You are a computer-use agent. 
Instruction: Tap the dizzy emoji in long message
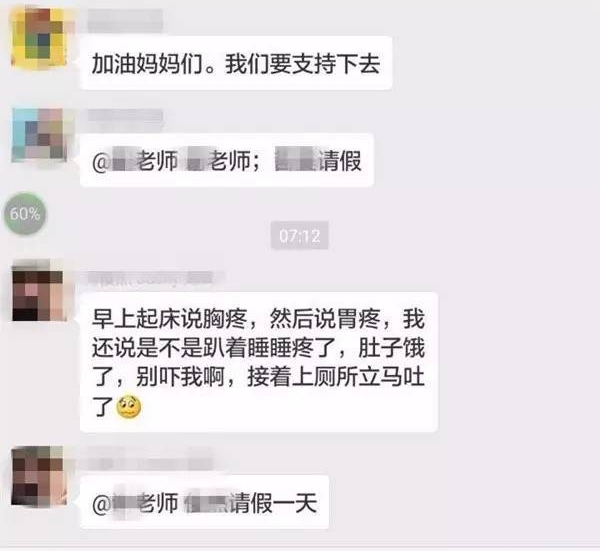click(x=129, y=407)
